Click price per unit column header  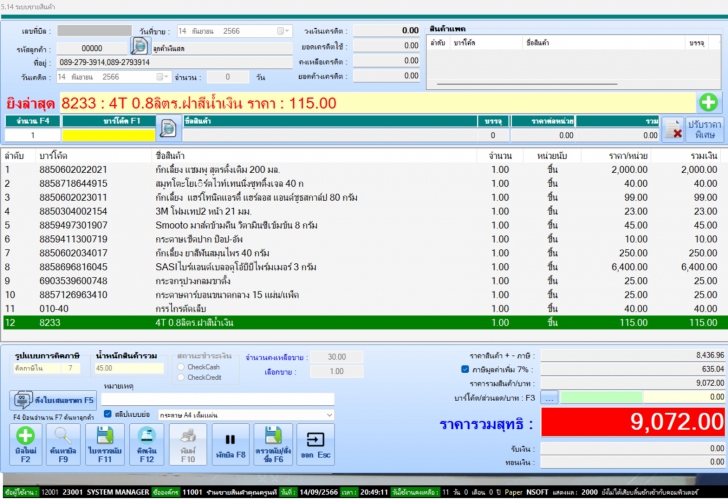pos(616,156)
